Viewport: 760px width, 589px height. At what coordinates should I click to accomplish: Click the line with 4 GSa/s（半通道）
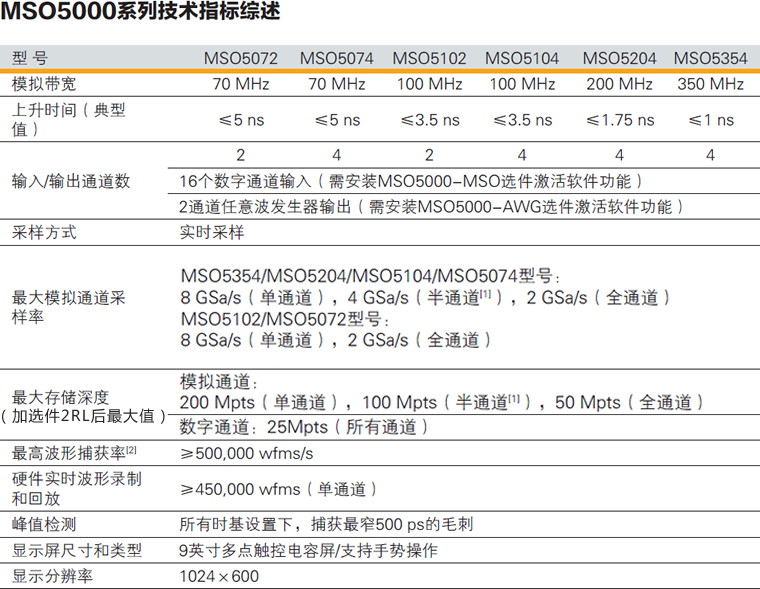click(425, 297)
